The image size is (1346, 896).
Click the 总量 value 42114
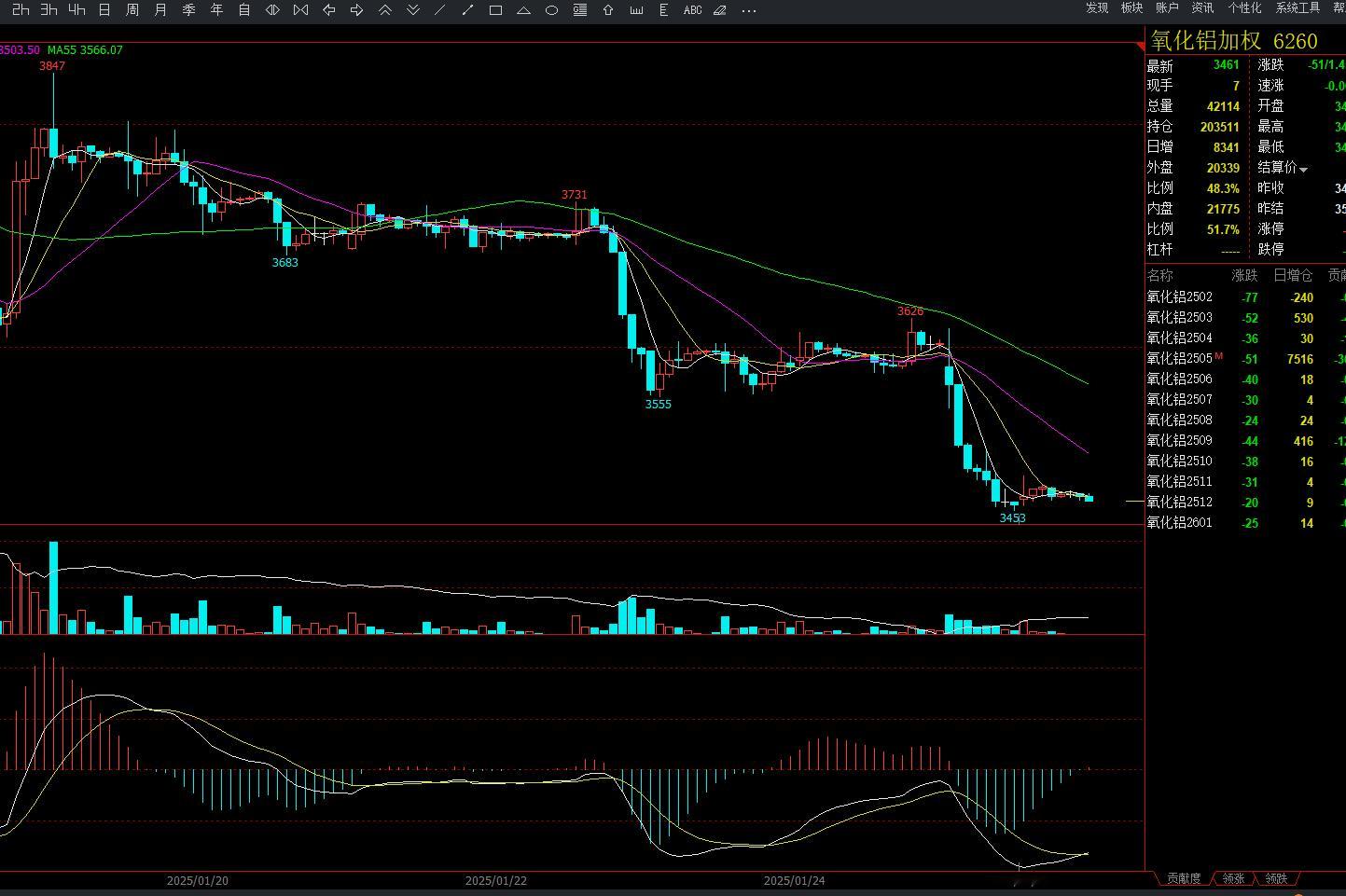coord(1223,107)
